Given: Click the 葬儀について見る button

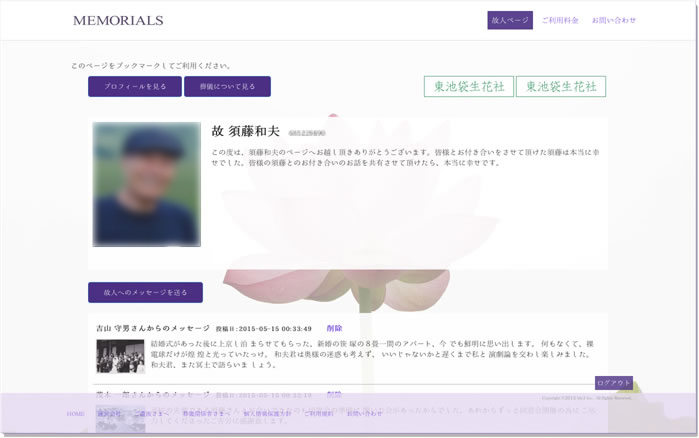Looking at the screenshot, I should pyautogui.click(x=227, y=86).
